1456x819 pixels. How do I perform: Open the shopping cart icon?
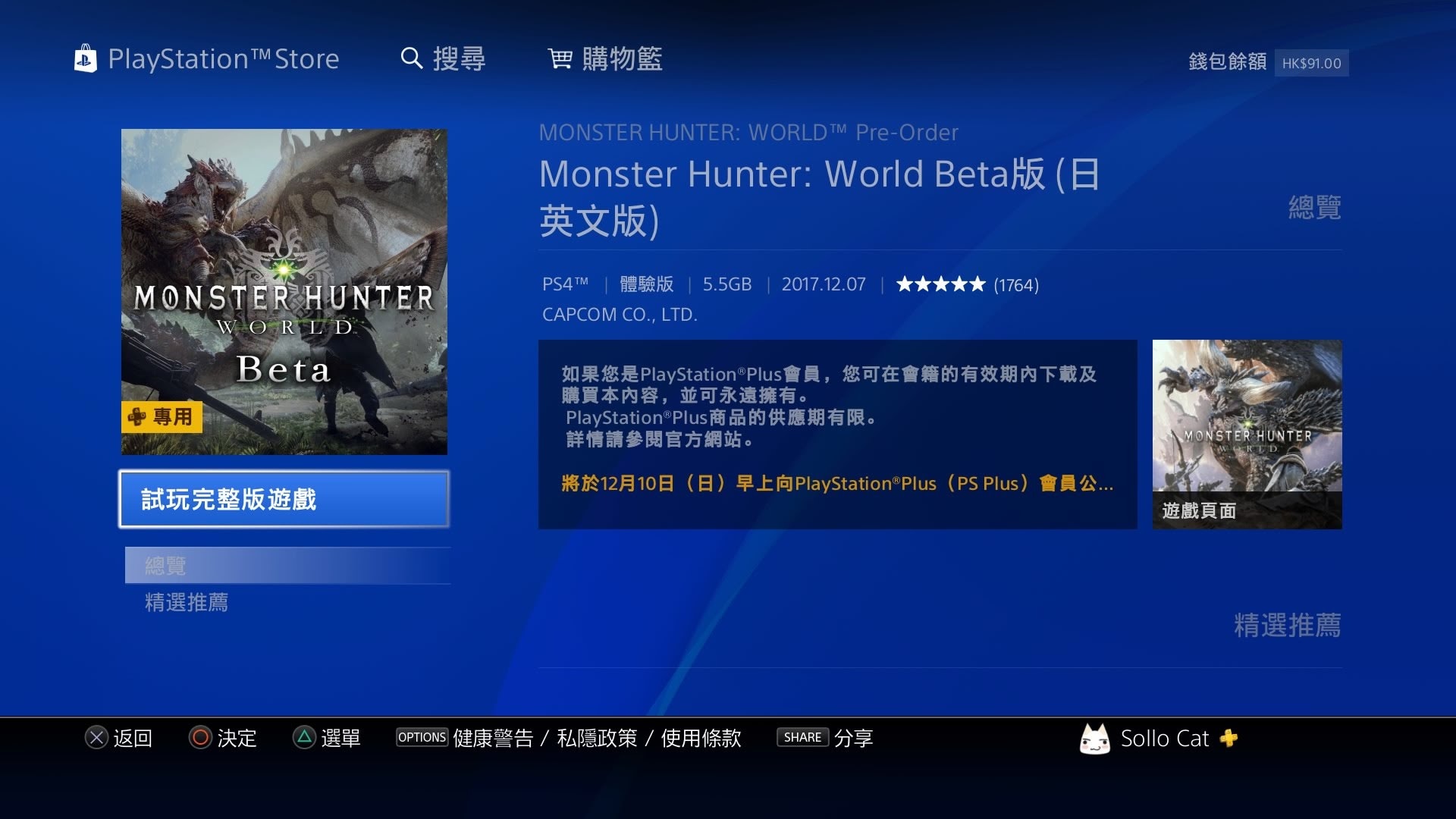coord(560,58)
